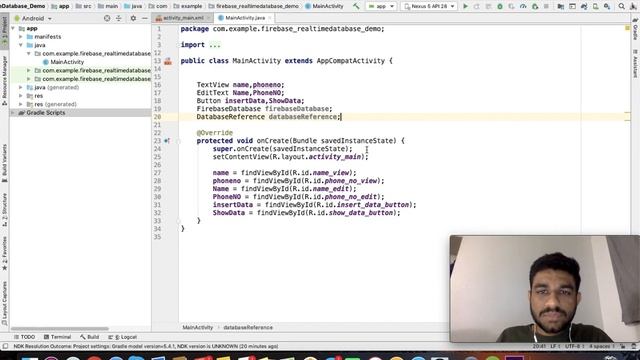Open the Terminal tool window
Image resolution: width=640 pixels, height=360 pixels.
[58, 337]
